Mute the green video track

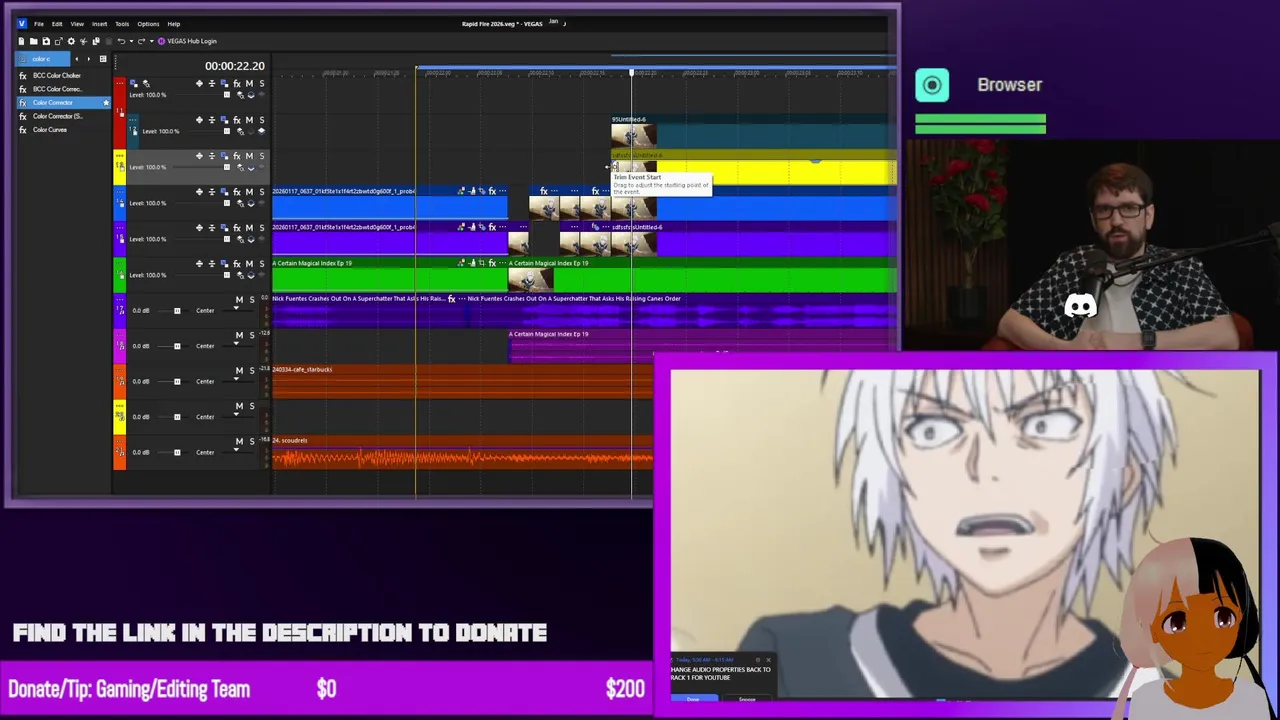(249, 264)
